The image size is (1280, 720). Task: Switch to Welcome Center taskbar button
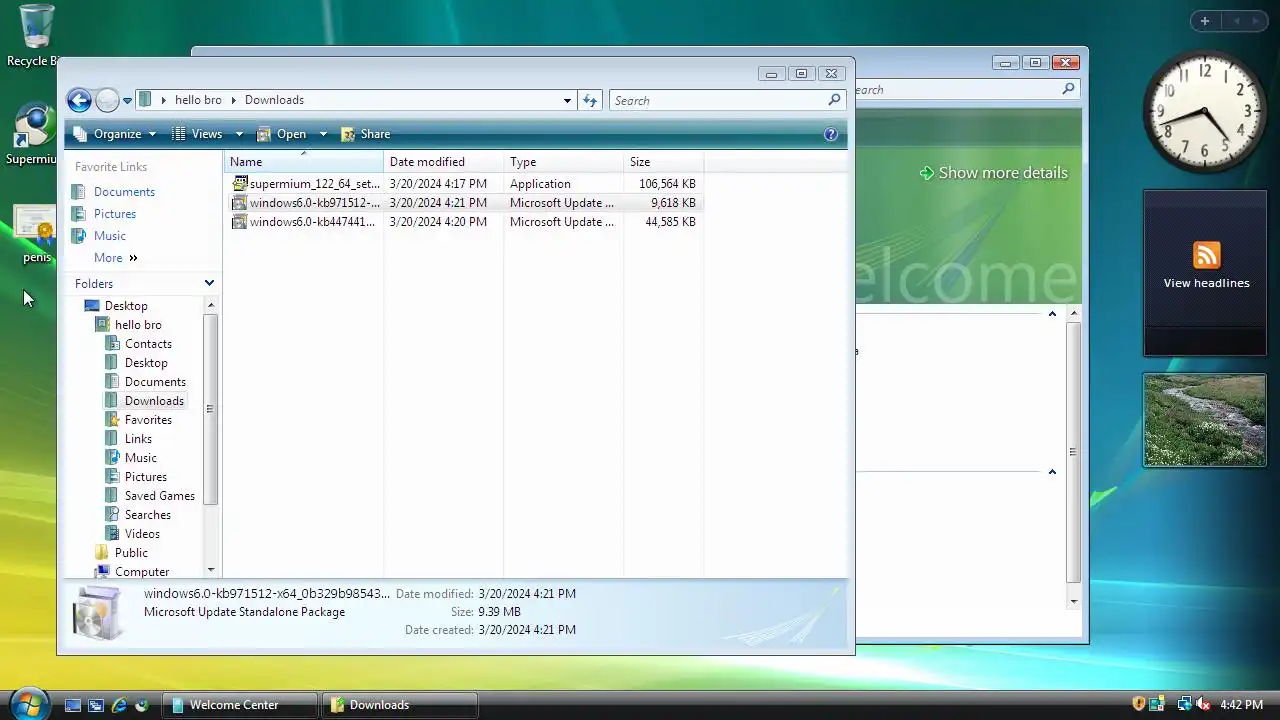coord(240,705)
